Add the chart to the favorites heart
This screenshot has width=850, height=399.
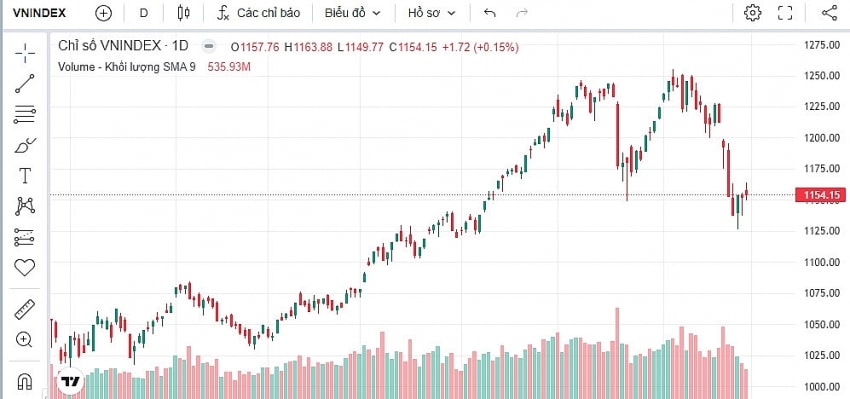pyautogui.click(x=24, y=267)
